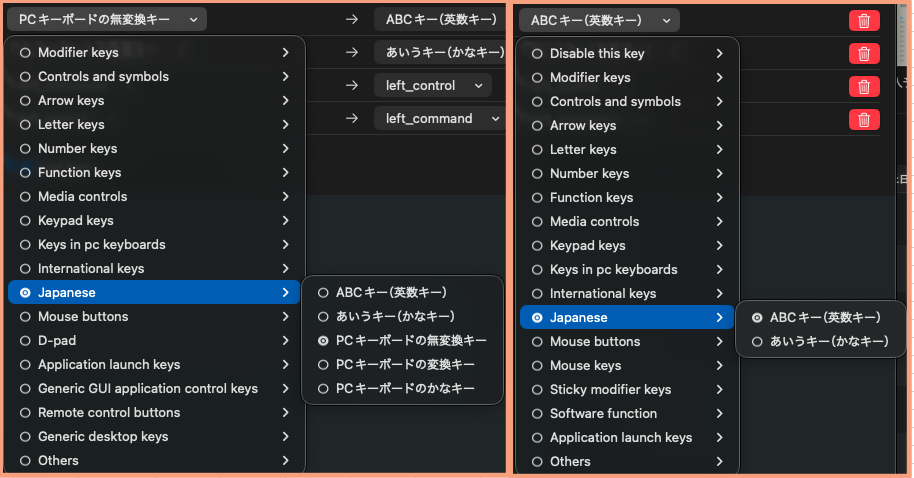The height and width of the screenshot is (478, 914).
Task: Choose PCキーボードの変換キー in Japanese submenu
Action: pyautogui.click(x=404, y=364)
